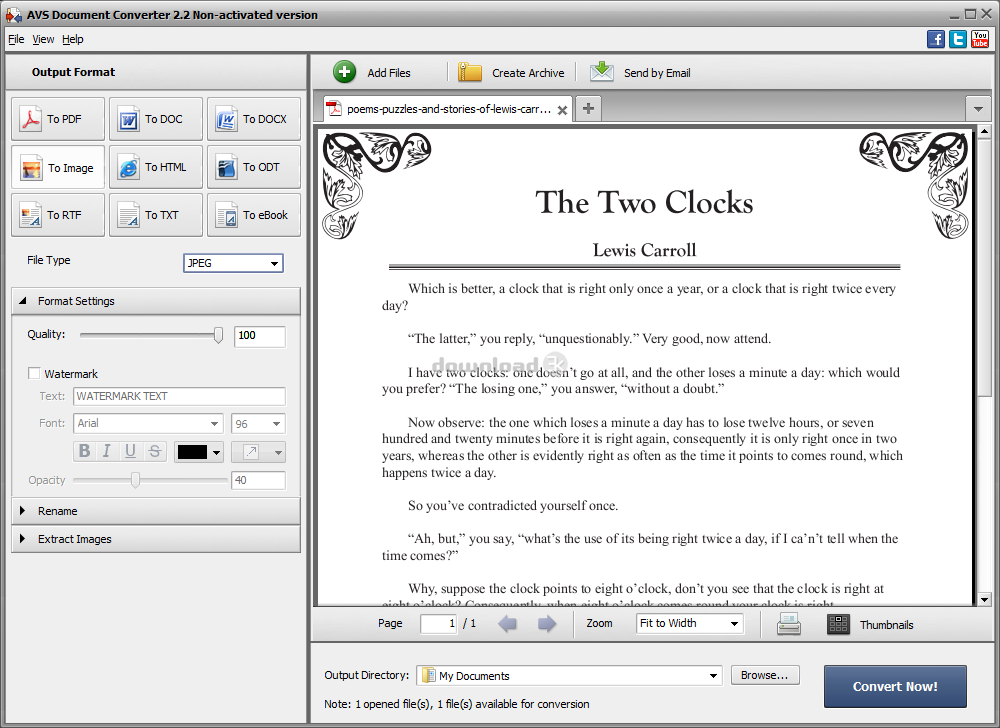Viewport: 1000px width, 728px height.
Task: Click the Send by Email icon
Action: tap(602, 72)
